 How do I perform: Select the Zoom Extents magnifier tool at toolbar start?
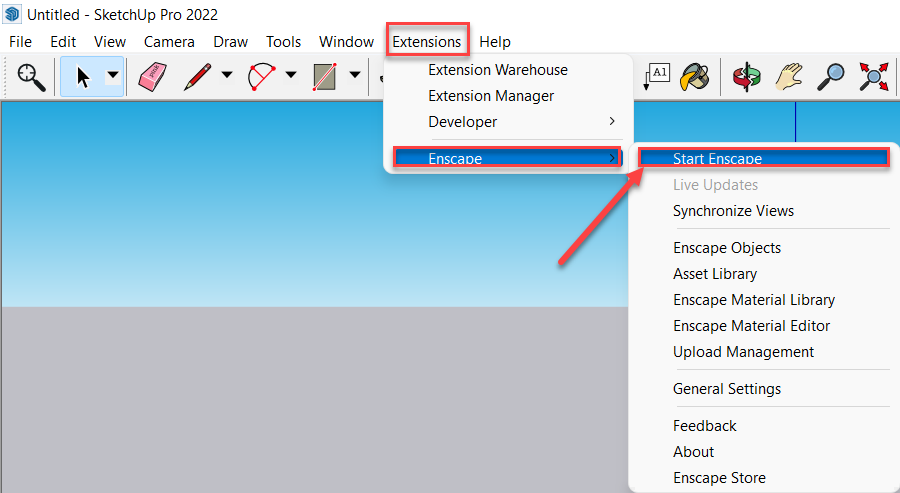tap(31, 76)
